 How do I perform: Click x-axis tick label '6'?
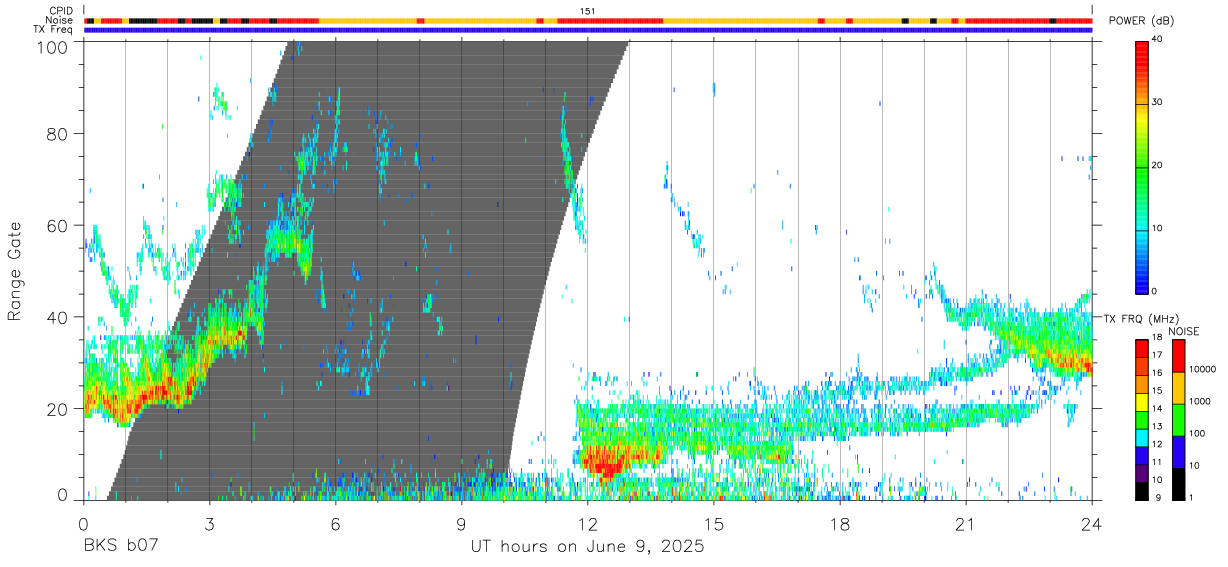[x=335, y=524]
